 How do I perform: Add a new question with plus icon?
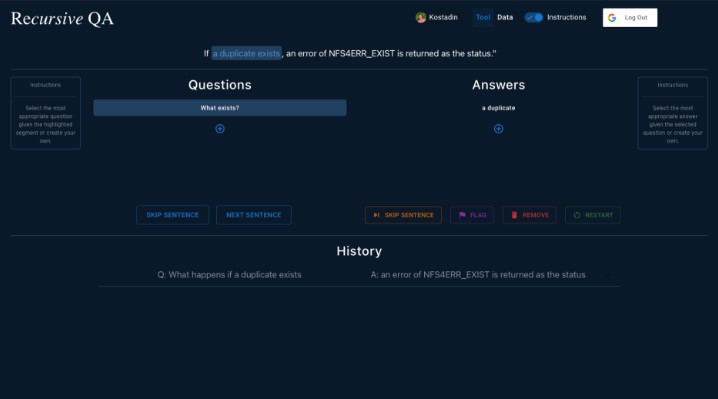point(220,129)
